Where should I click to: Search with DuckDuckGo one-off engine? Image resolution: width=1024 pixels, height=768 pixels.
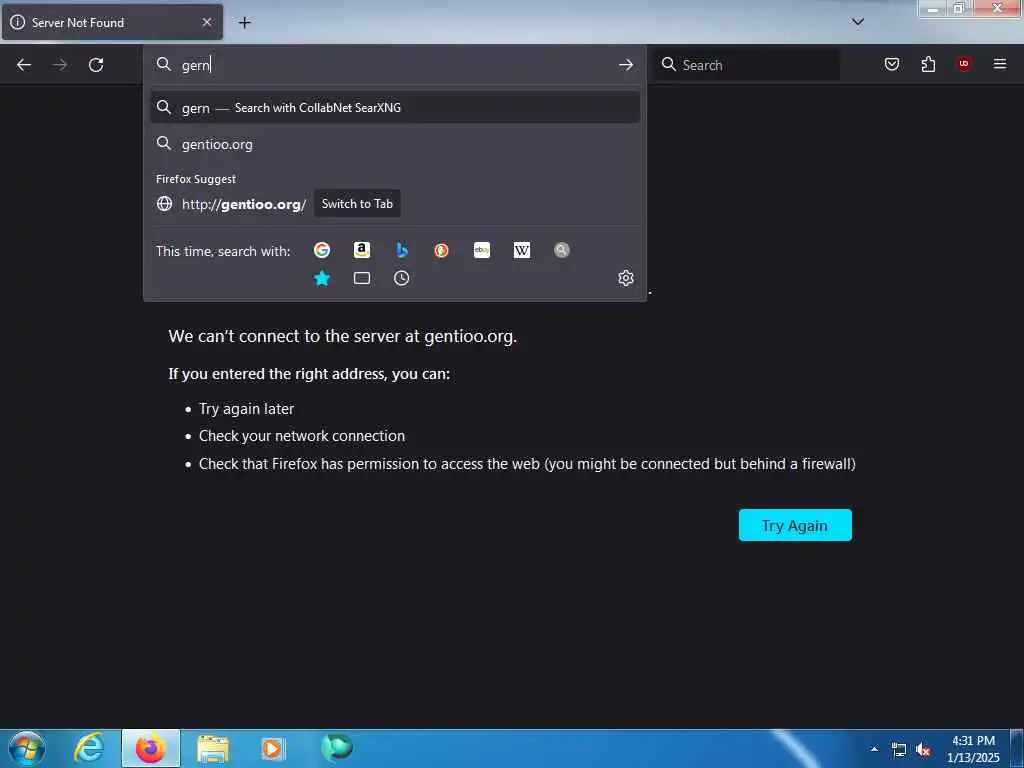tap(441, 250)
